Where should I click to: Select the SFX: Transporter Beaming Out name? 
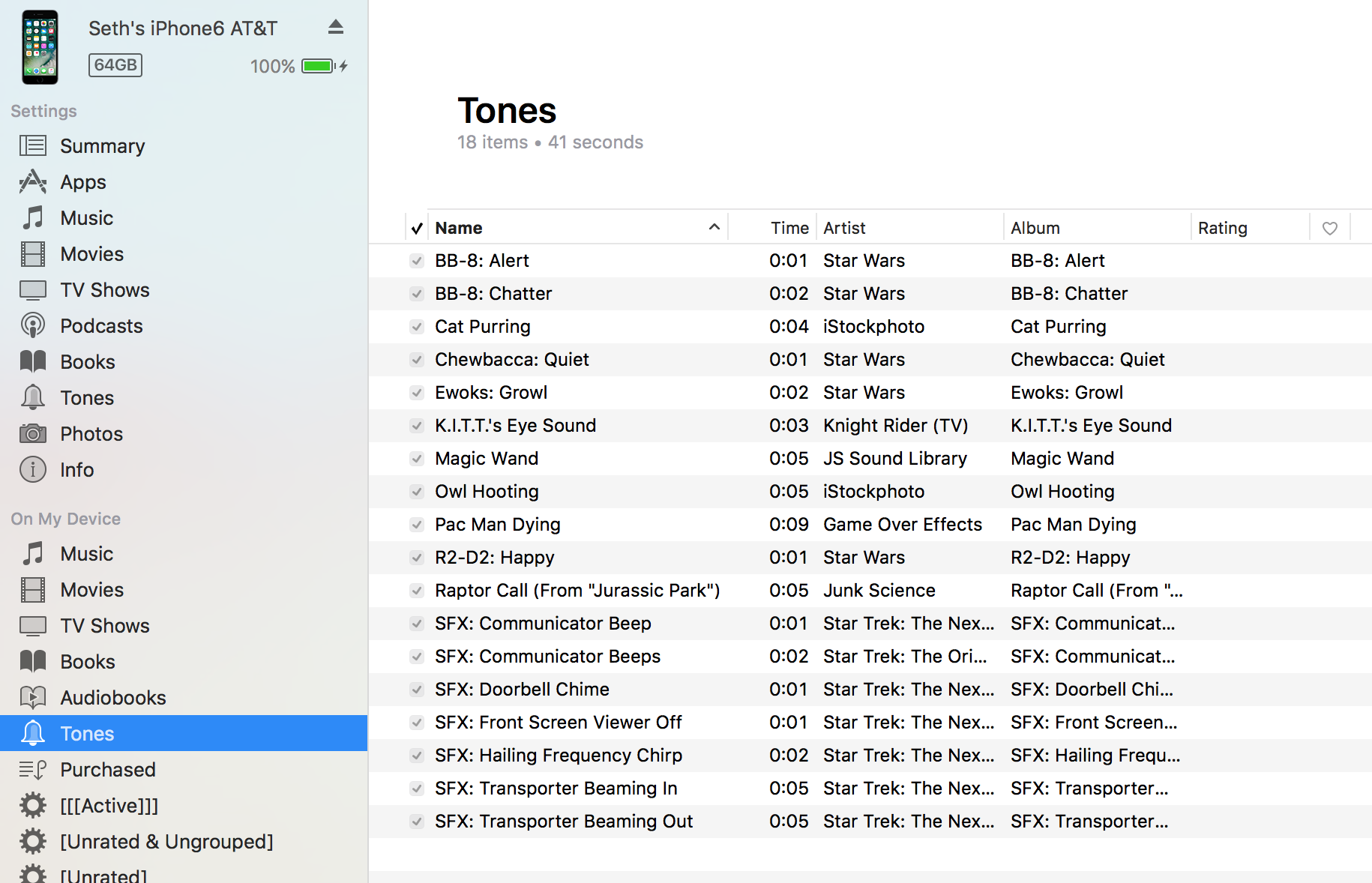(x=564, y=822)
